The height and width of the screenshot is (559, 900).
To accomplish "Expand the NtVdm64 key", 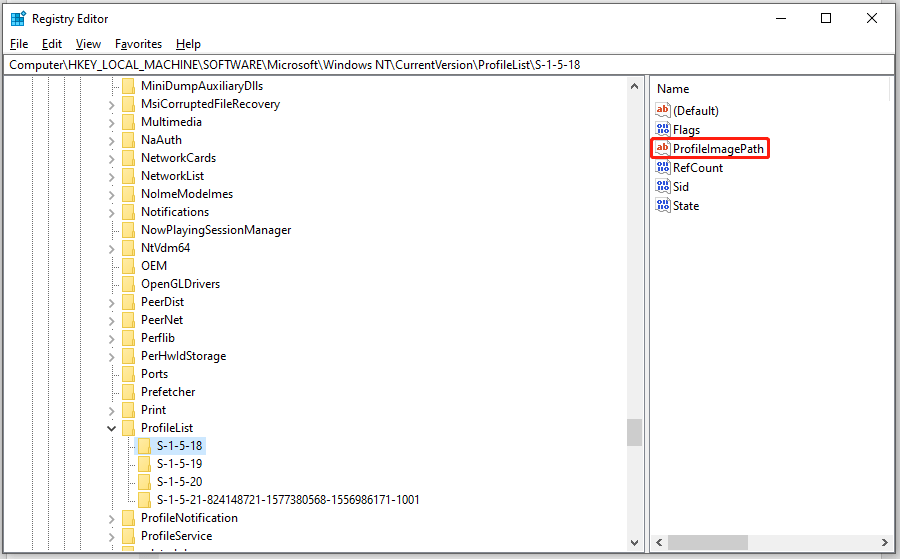I will point(112,249).
